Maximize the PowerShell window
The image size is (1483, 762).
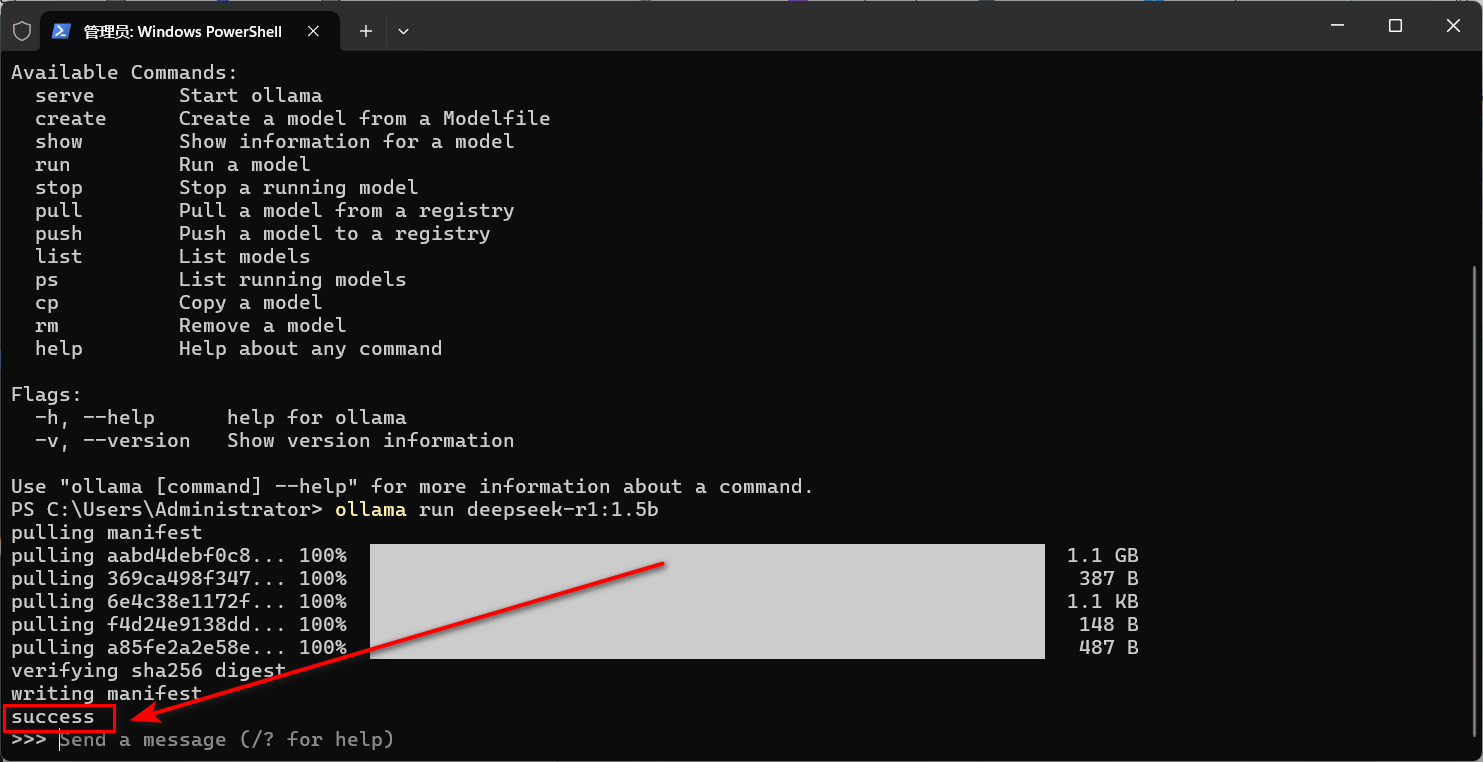pyautogui.click(x=1396, y=26)
